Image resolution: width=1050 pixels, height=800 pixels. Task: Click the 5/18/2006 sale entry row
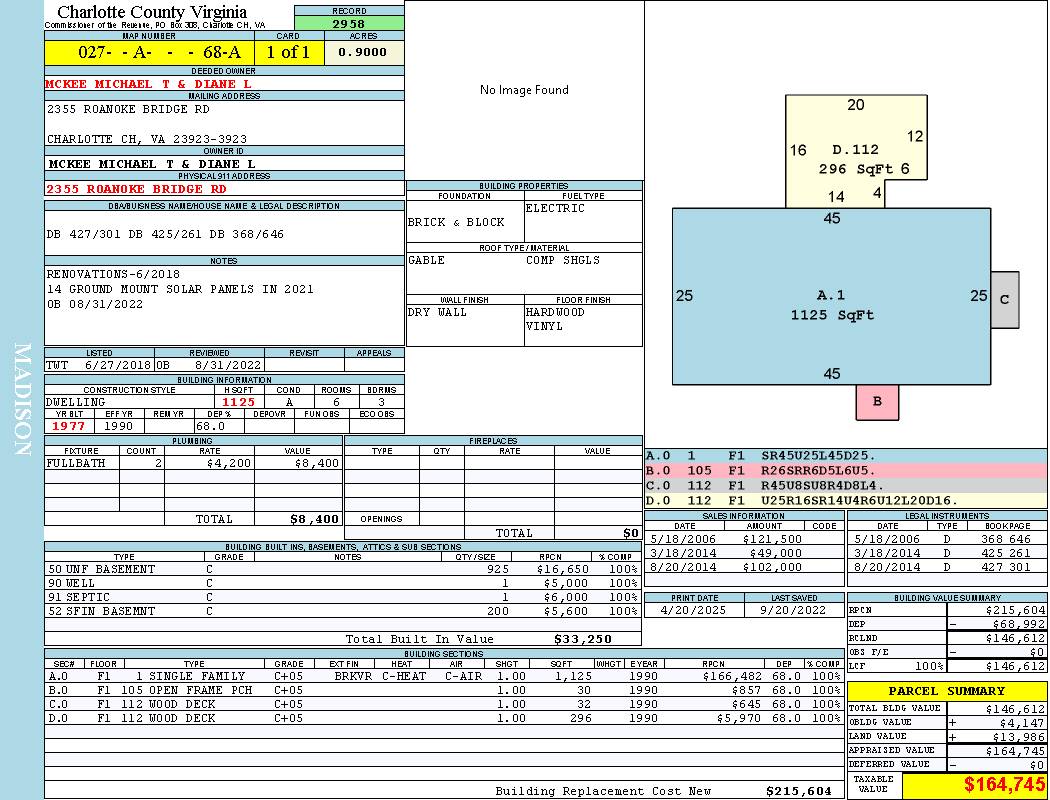pyautogui.click(x=743, y=538)
